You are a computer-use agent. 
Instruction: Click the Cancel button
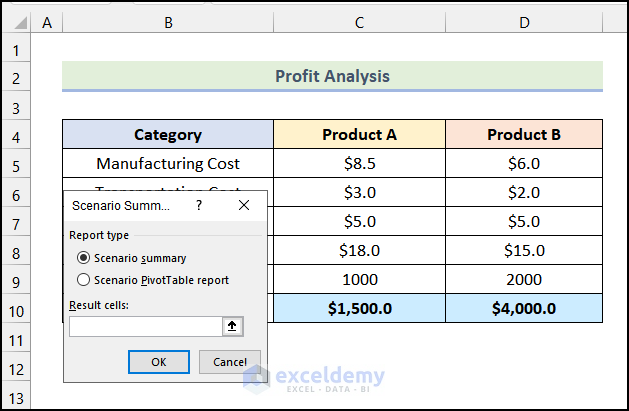[230, 362]
